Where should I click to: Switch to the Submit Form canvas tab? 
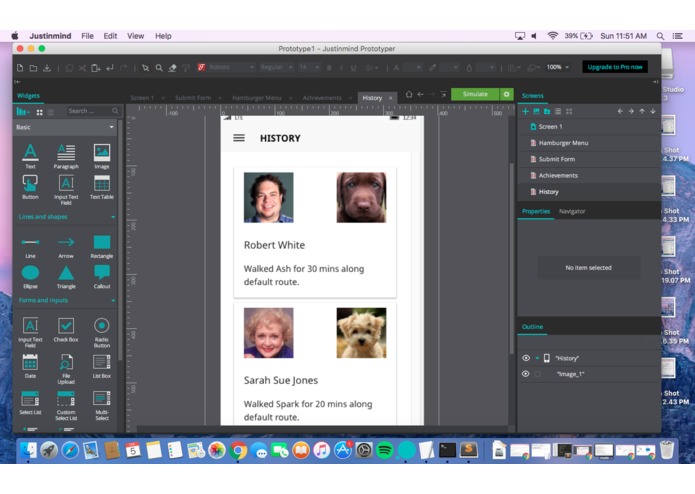(193, 98)
